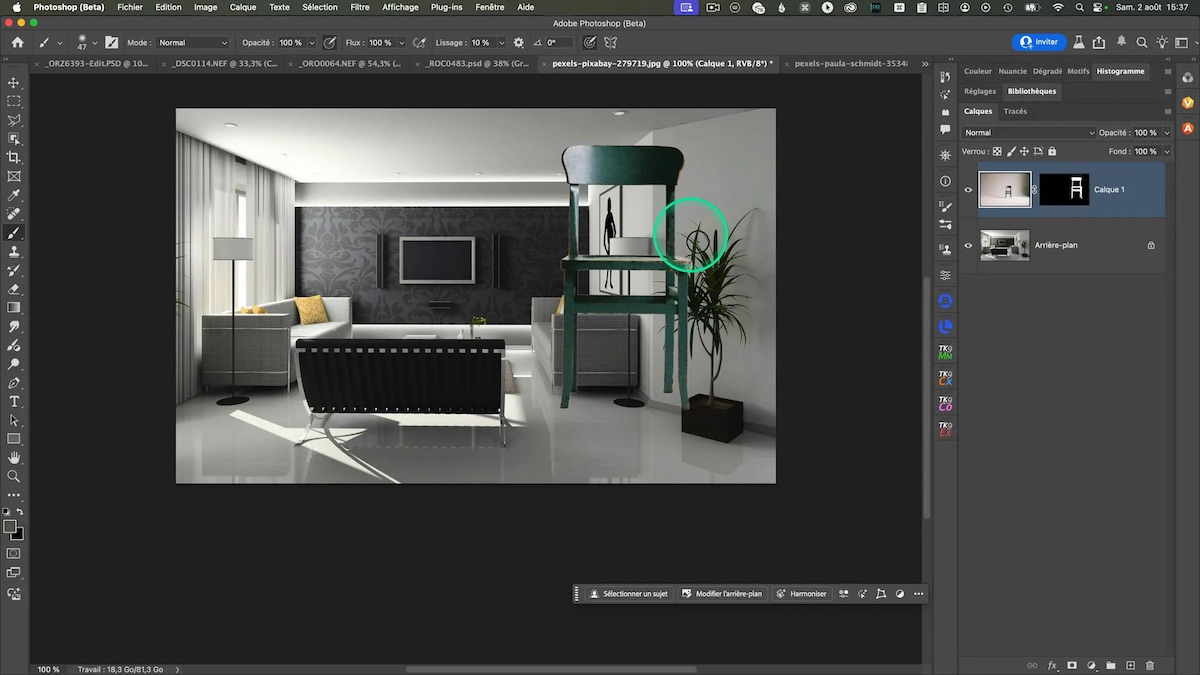Open the Opacité dropdown arrow in options bar
This screenshot has height=675, width=1200.
[311, 43]
